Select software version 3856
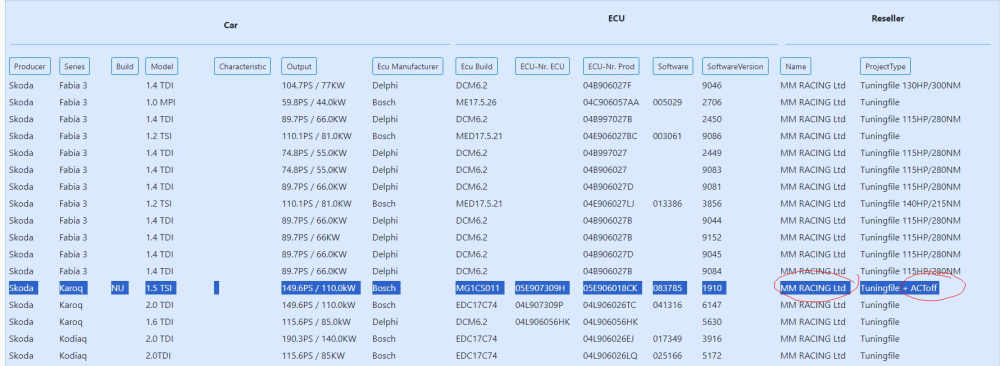The height and width of the screenshot is (366, 1000). pyautogui.click(x=712, y=203)
